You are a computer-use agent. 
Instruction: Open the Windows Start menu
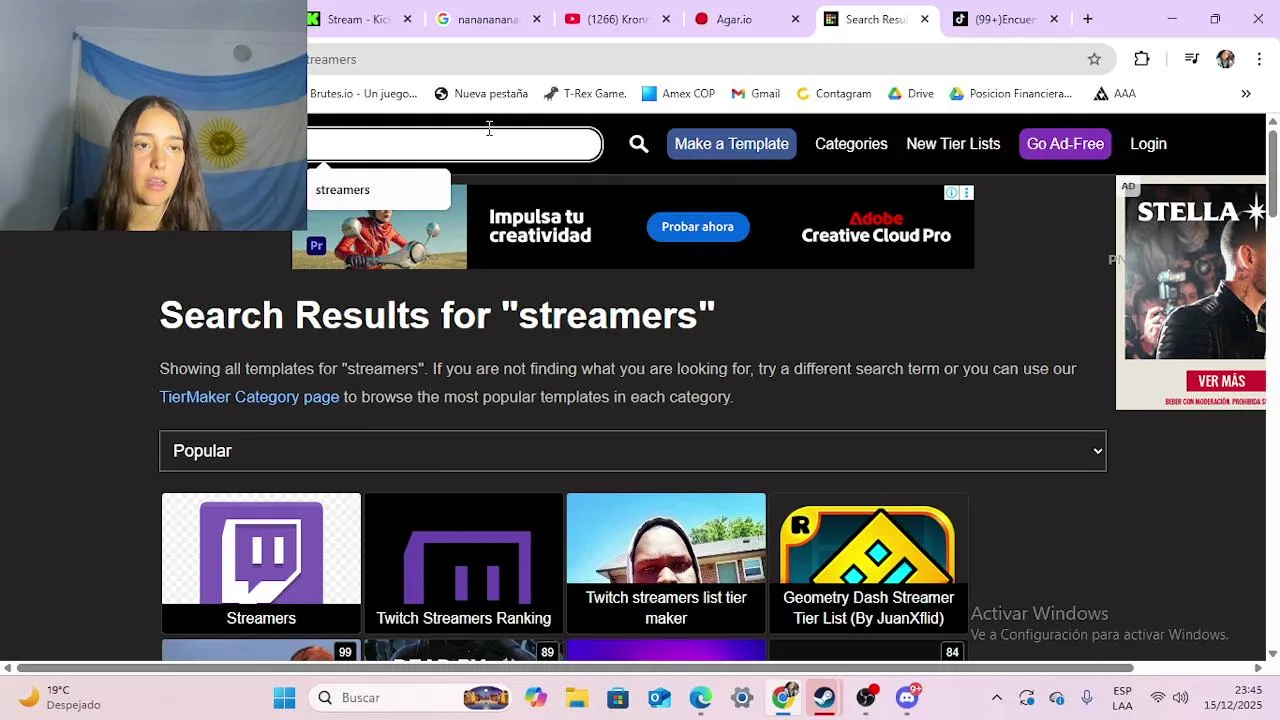tap(284, 697)
